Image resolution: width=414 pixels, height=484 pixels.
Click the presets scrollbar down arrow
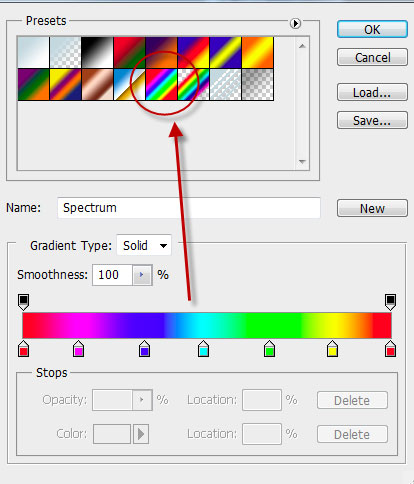point(302,162)
